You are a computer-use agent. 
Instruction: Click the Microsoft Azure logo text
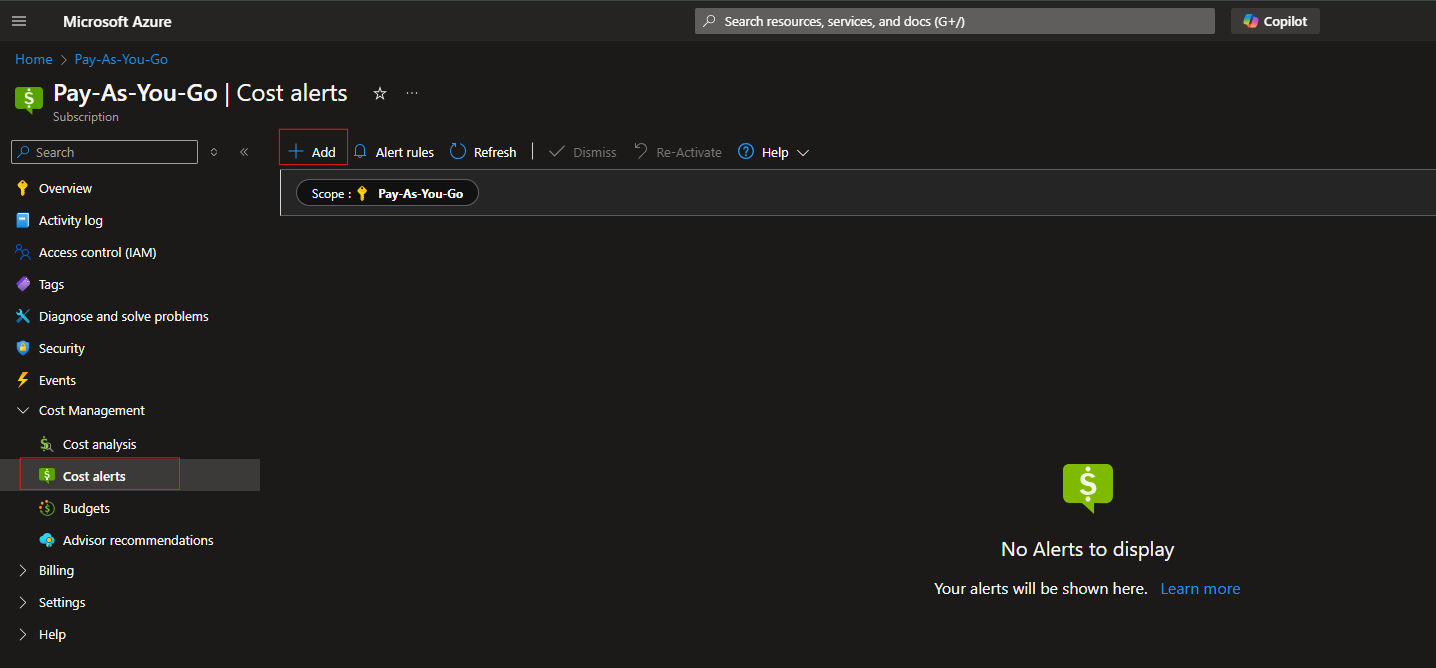pyautogui.click(x=117, y=21)
